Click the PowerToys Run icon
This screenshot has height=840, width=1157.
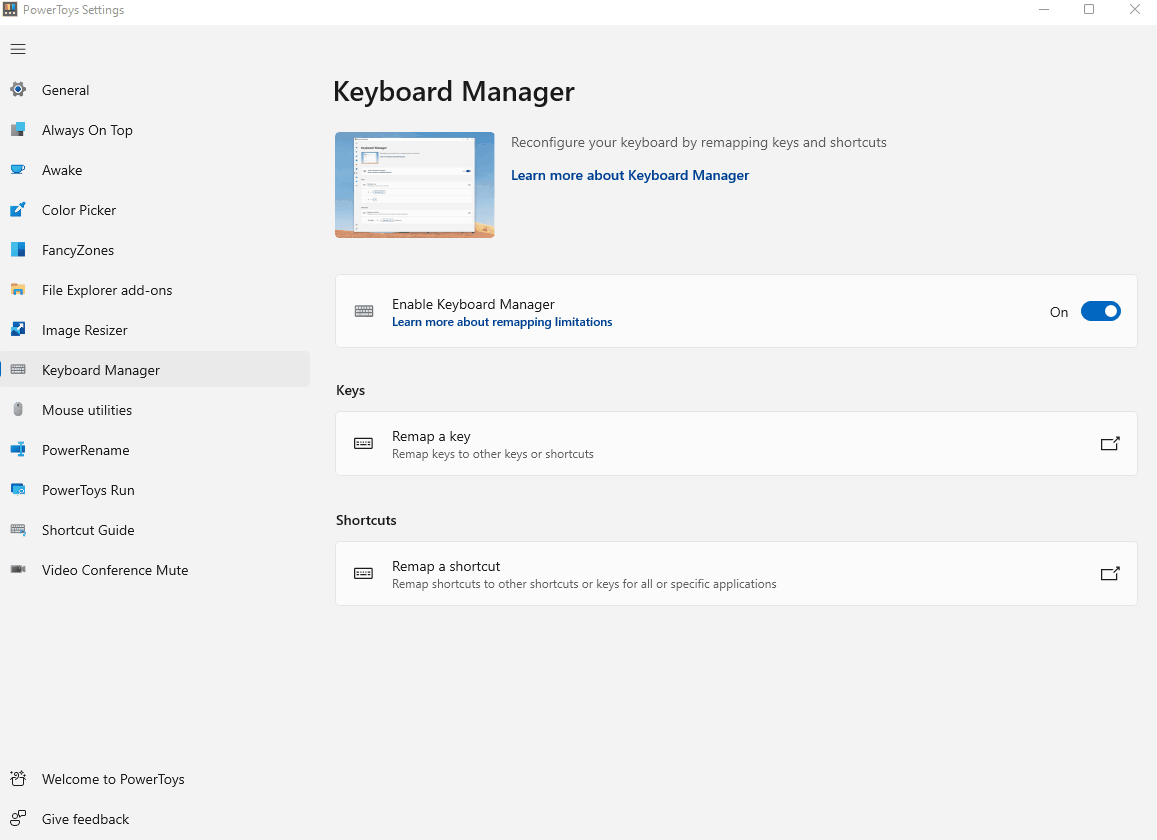18,490
